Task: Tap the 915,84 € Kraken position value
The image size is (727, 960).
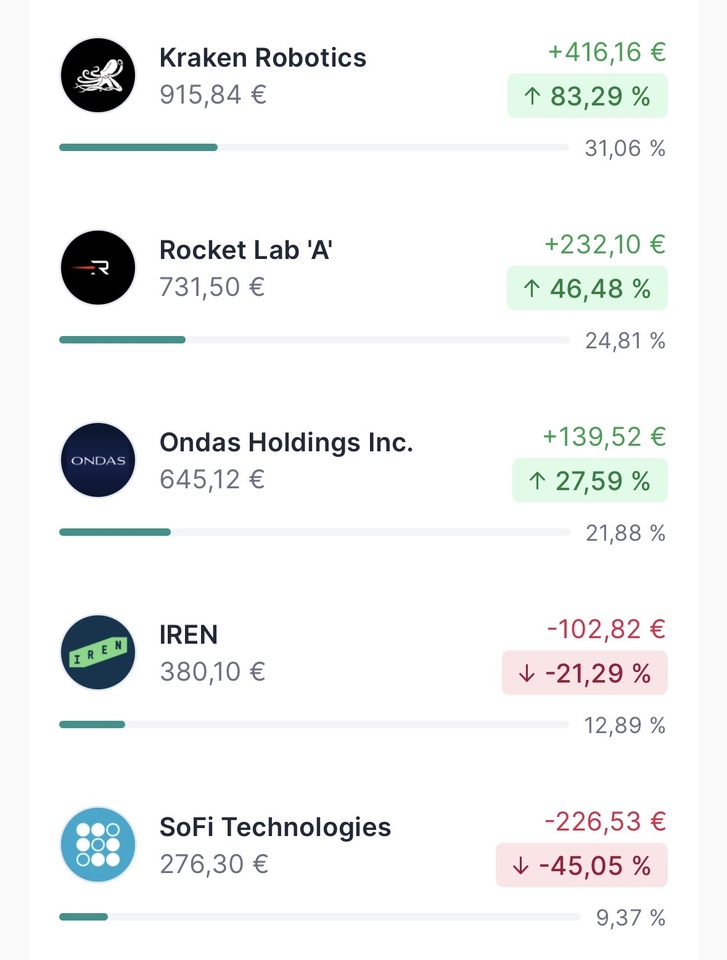Action: click(x=213, y=95)
